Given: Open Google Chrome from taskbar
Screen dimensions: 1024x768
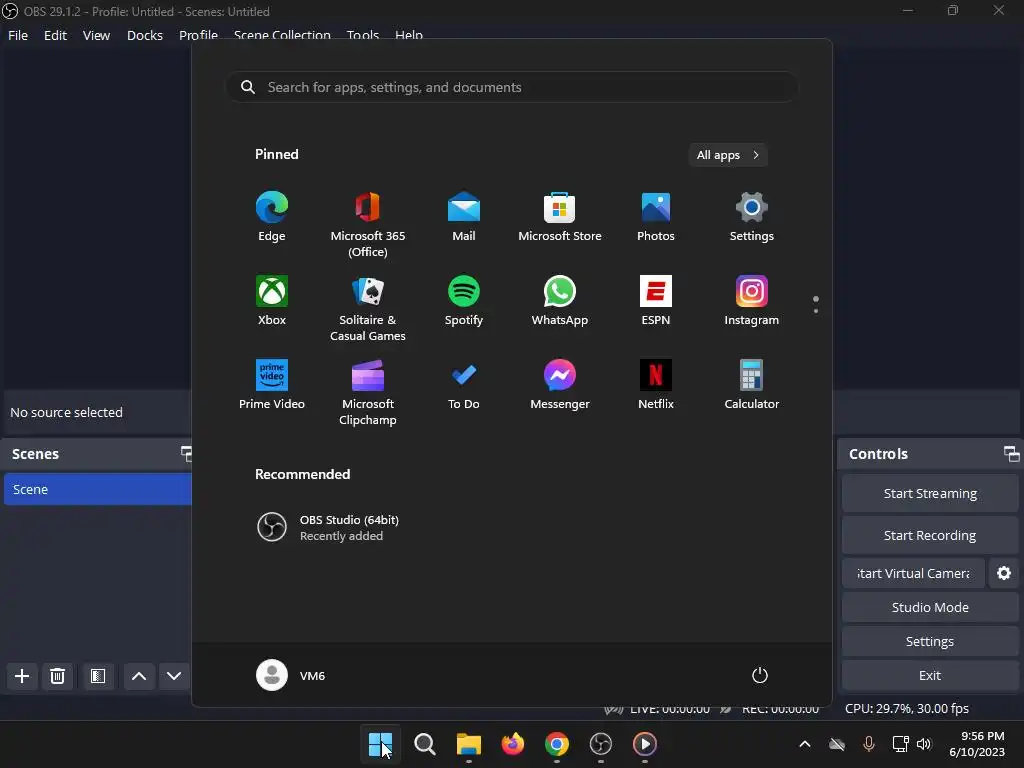Looking at the screenshot, I should [556, 744].
